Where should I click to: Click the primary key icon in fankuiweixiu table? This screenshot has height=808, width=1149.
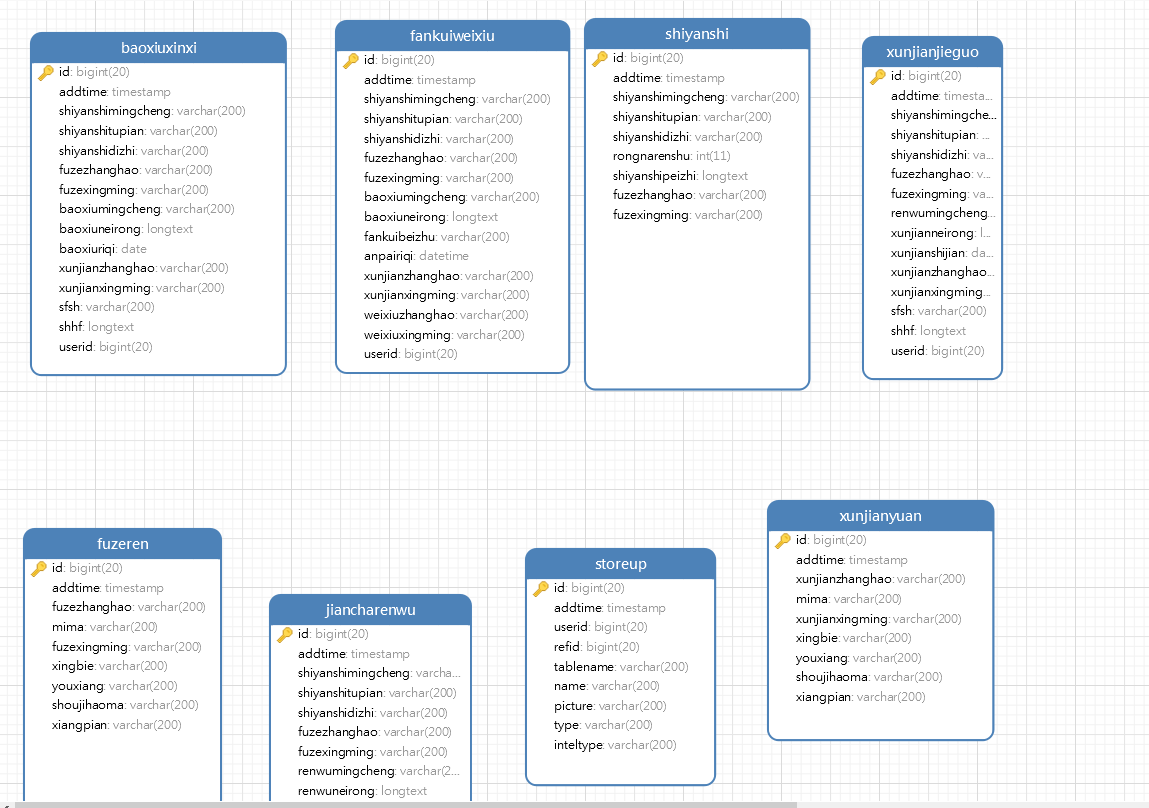(x=350, y=60)
